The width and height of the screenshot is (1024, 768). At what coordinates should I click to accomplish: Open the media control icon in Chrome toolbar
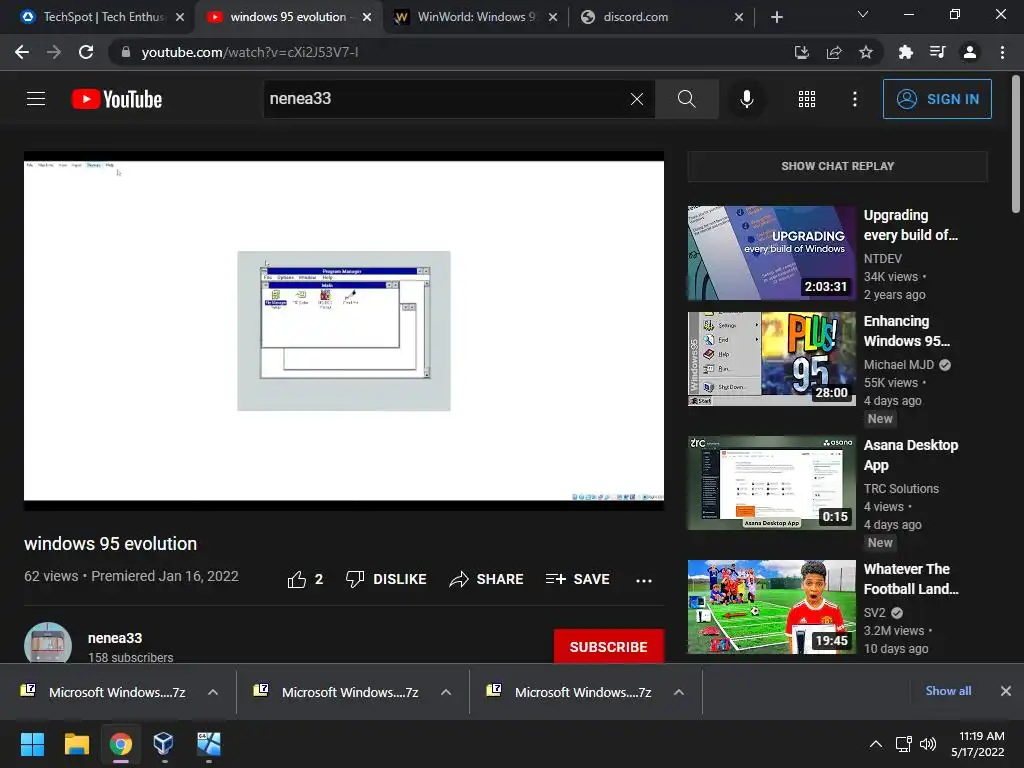pyautogui.click(x=937, y=52)
